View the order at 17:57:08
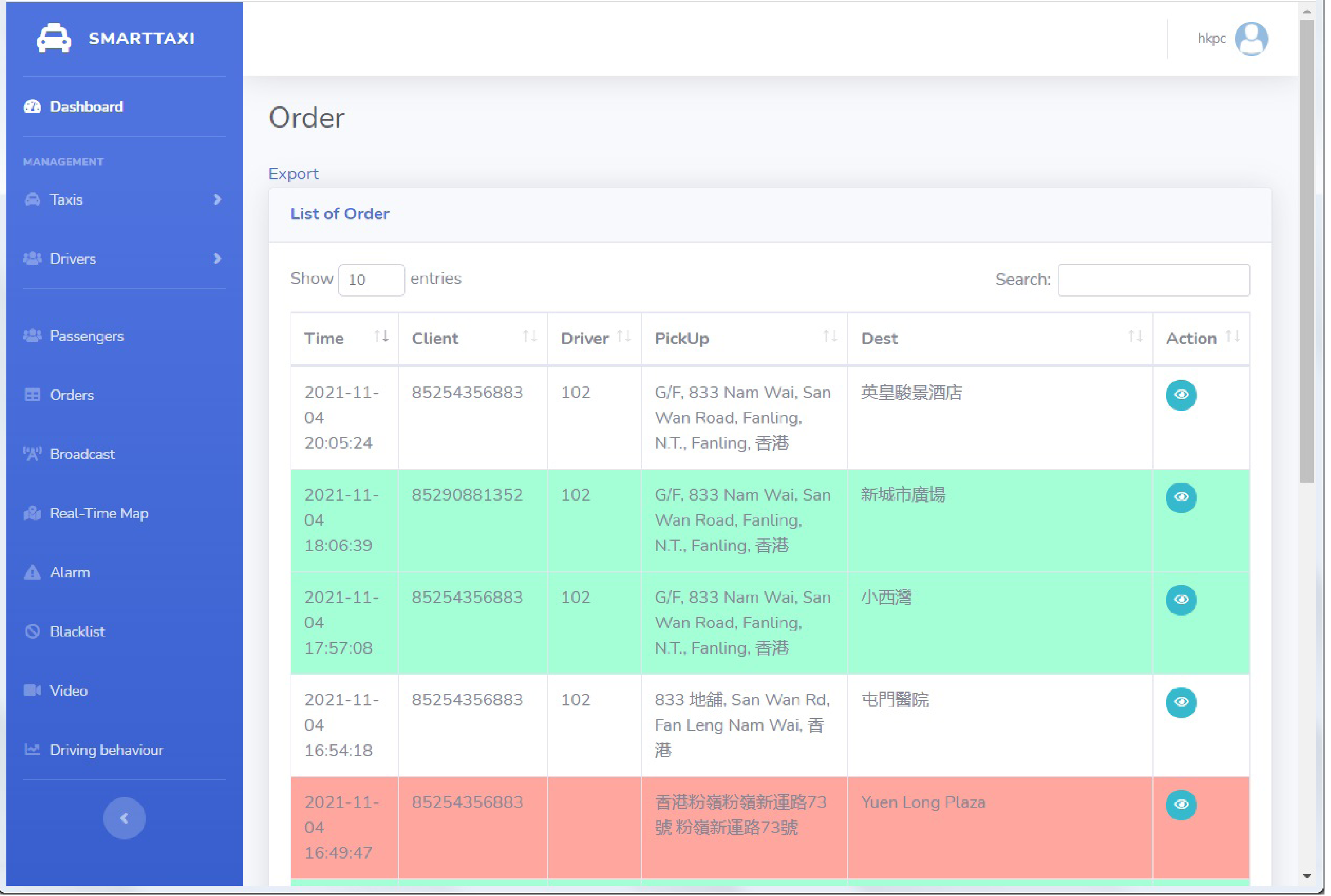The width and height of the screenshot is (1331, 896). click(1181, 599)
